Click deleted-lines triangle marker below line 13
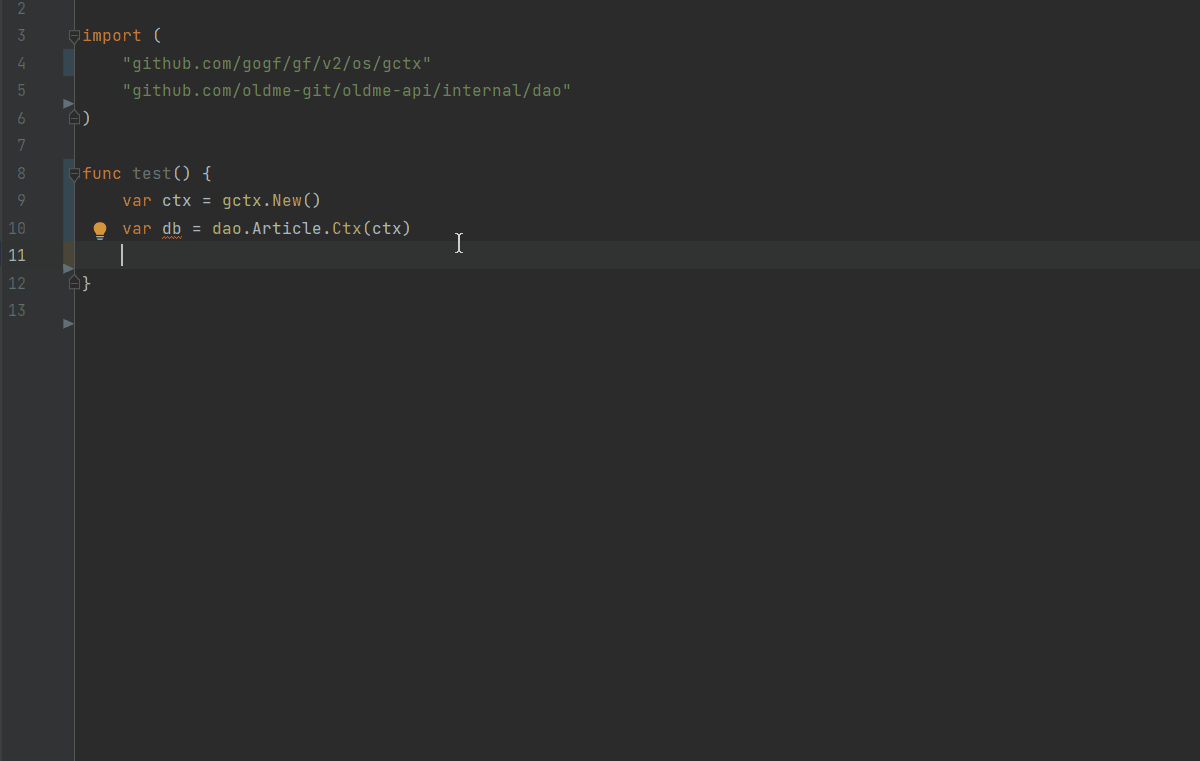 tap(68, 323)
